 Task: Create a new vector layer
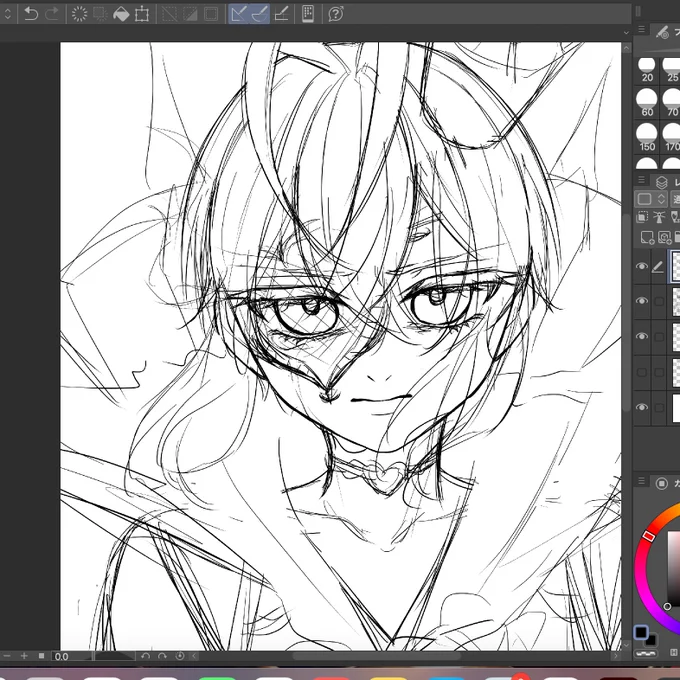pos(664,237)
